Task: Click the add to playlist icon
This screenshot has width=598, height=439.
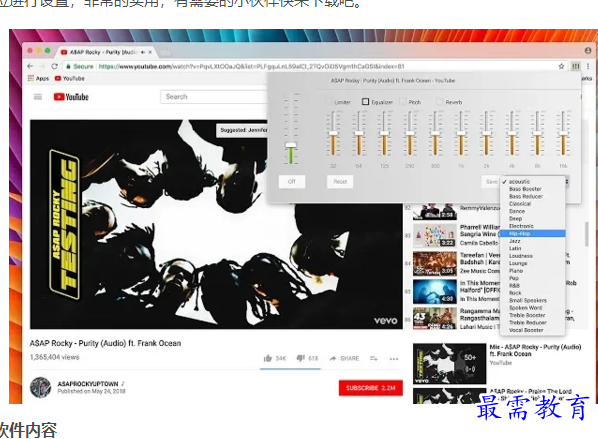Action: (x=373, y=358)
